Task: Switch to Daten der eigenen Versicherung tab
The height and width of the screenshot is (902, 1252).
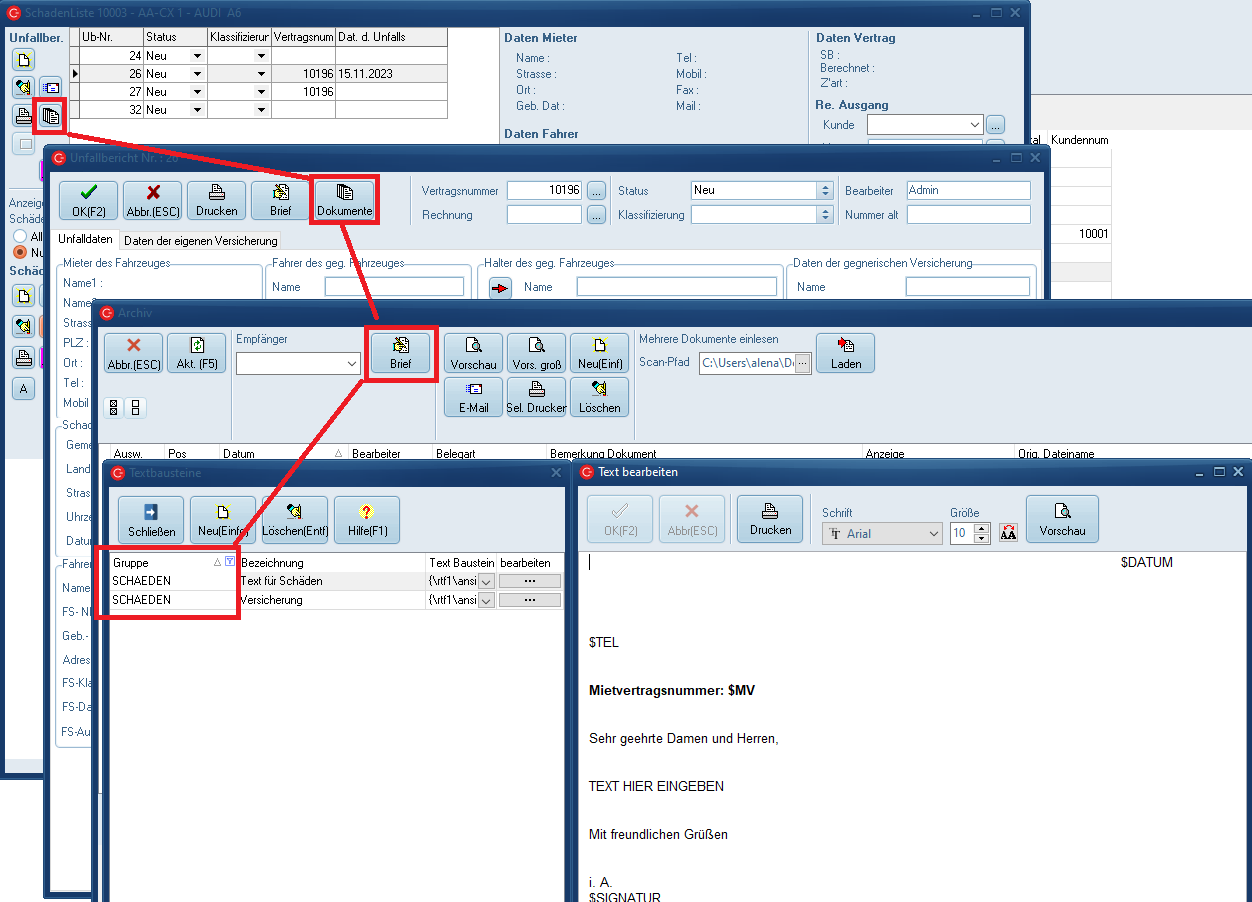Action: (200, 241)
